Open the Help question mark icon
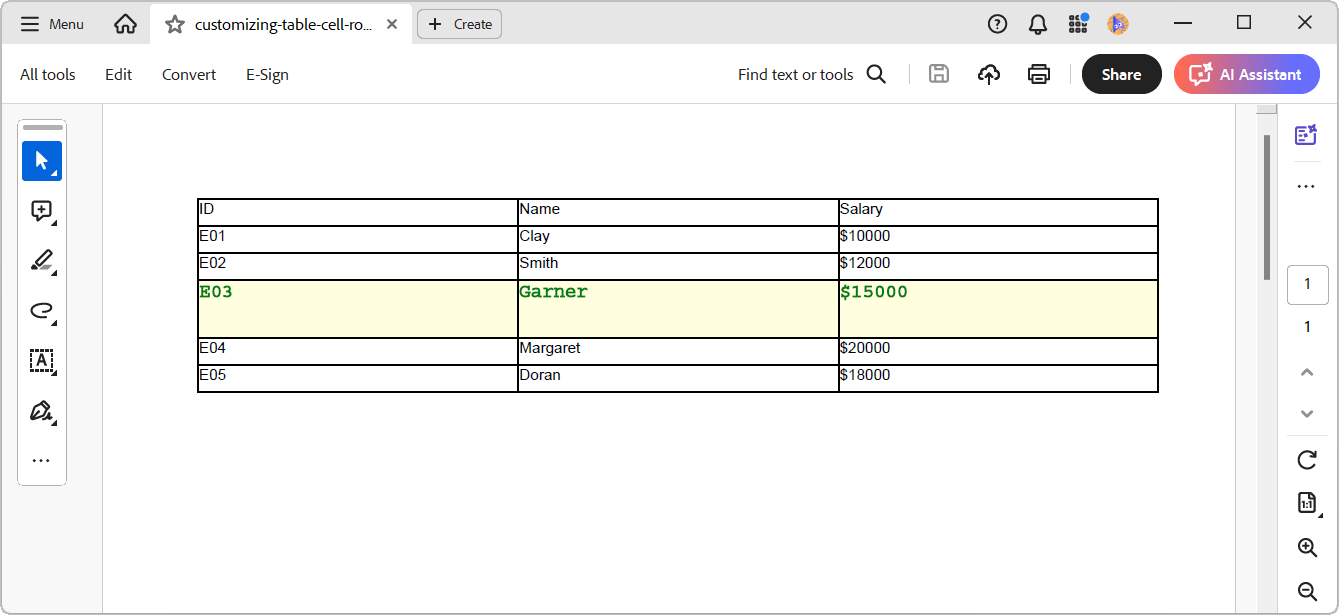The width and height of the screenshot is (1339, 615). (997, 24)
